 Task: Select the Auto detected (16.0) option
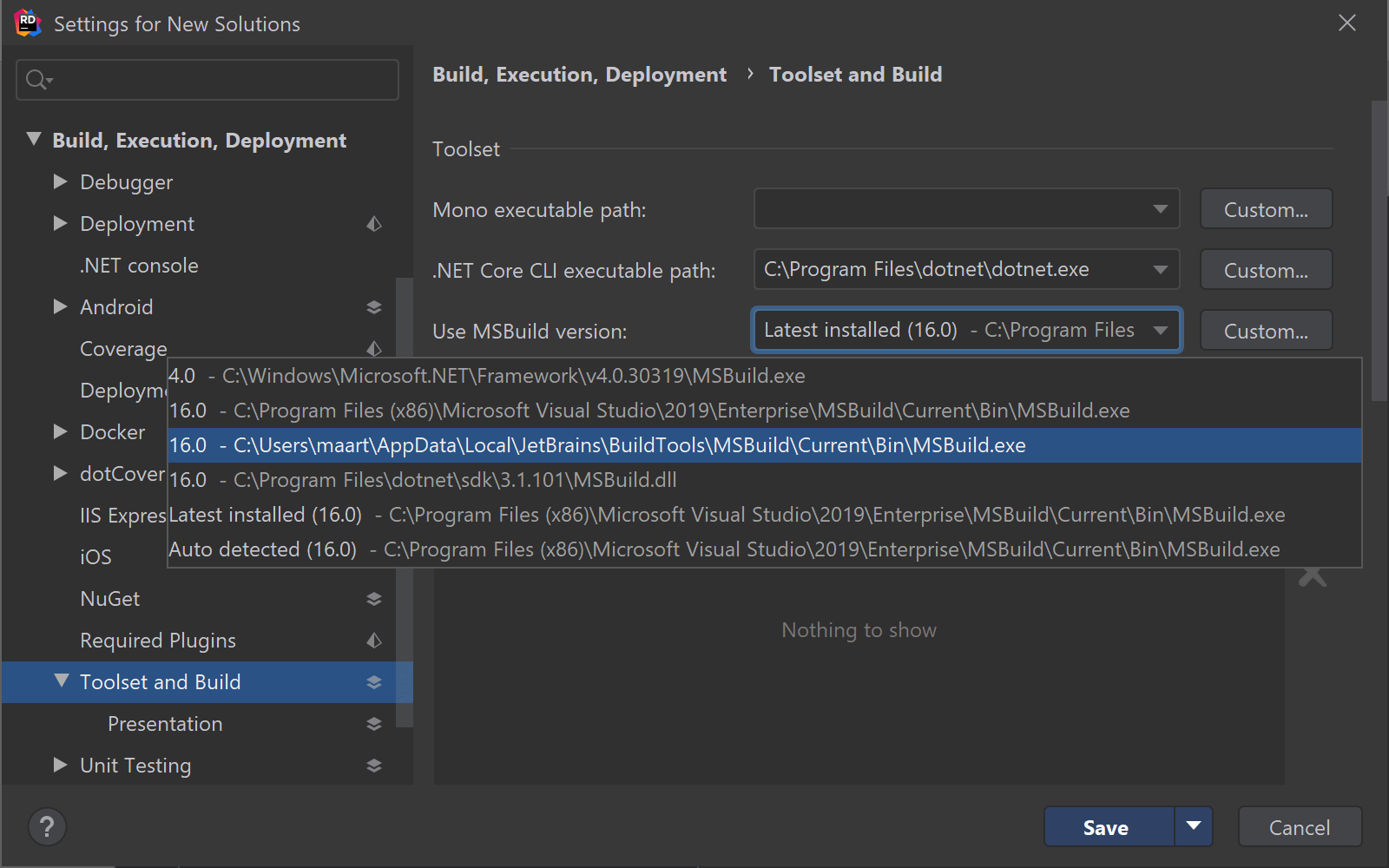click(x=724, y=549)
